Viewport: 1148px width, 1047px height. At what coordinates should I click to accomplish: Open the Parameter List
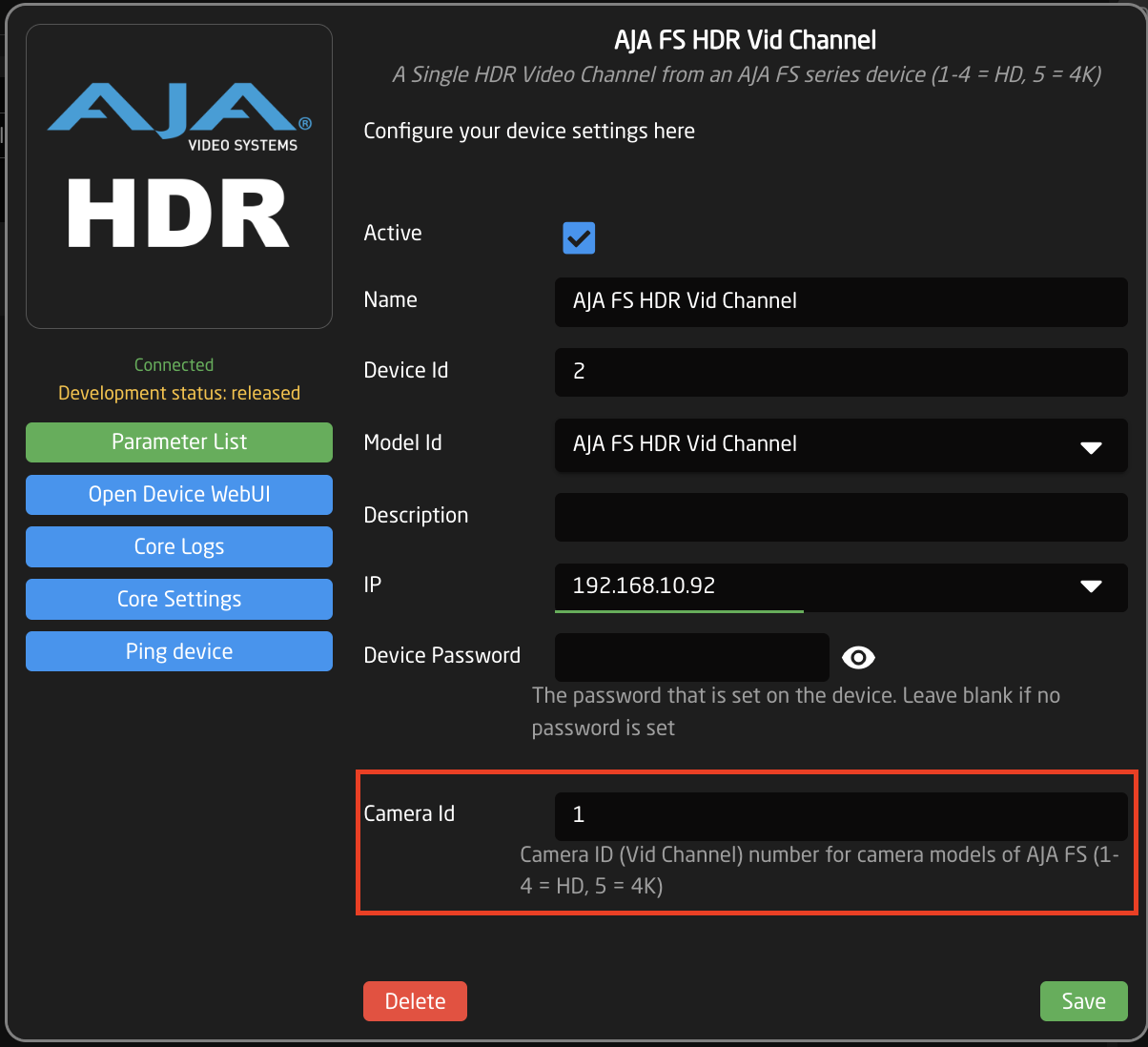point(179,442)
